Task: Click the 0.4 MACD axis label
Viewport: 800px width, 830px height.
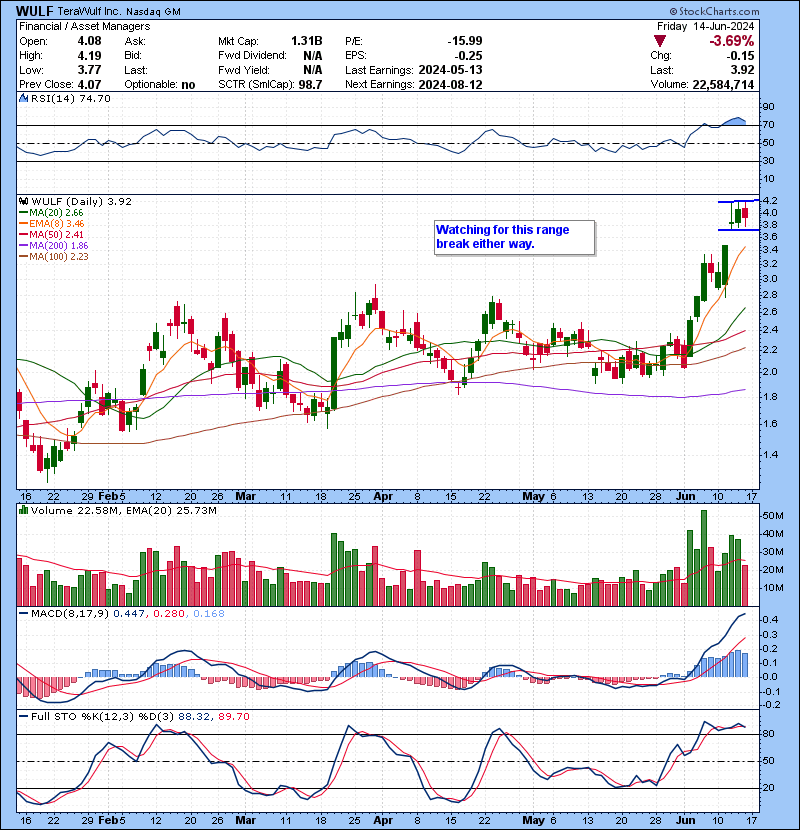Action: (x=771, y=619)
